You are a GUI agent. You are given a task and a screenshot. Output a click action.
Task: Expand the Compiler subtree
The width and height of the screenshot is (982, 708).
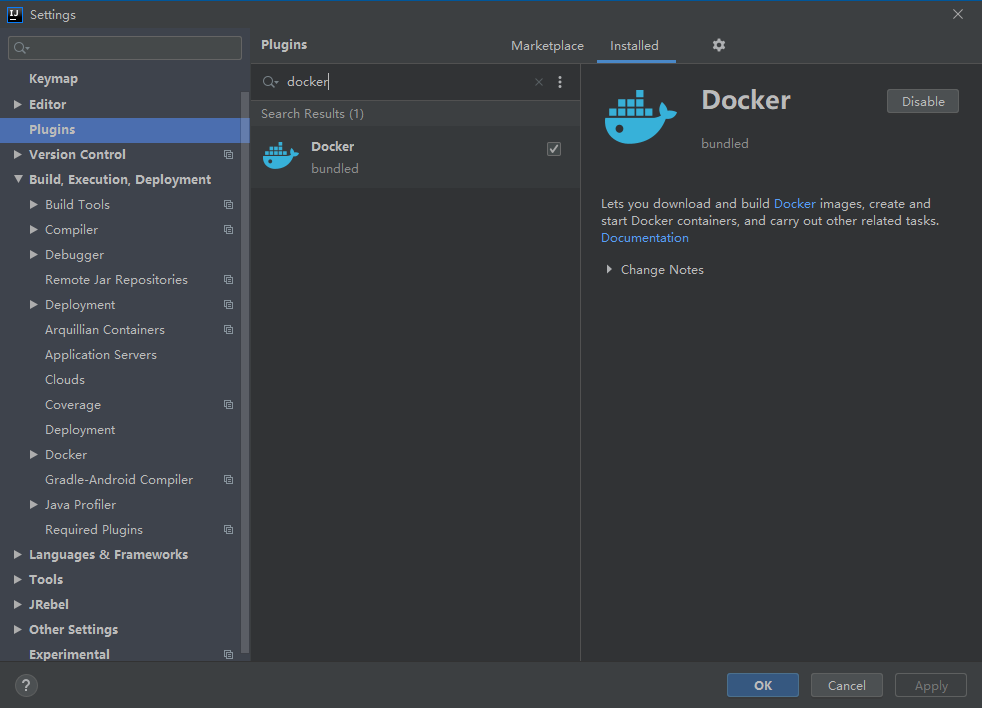click(34, 229)
